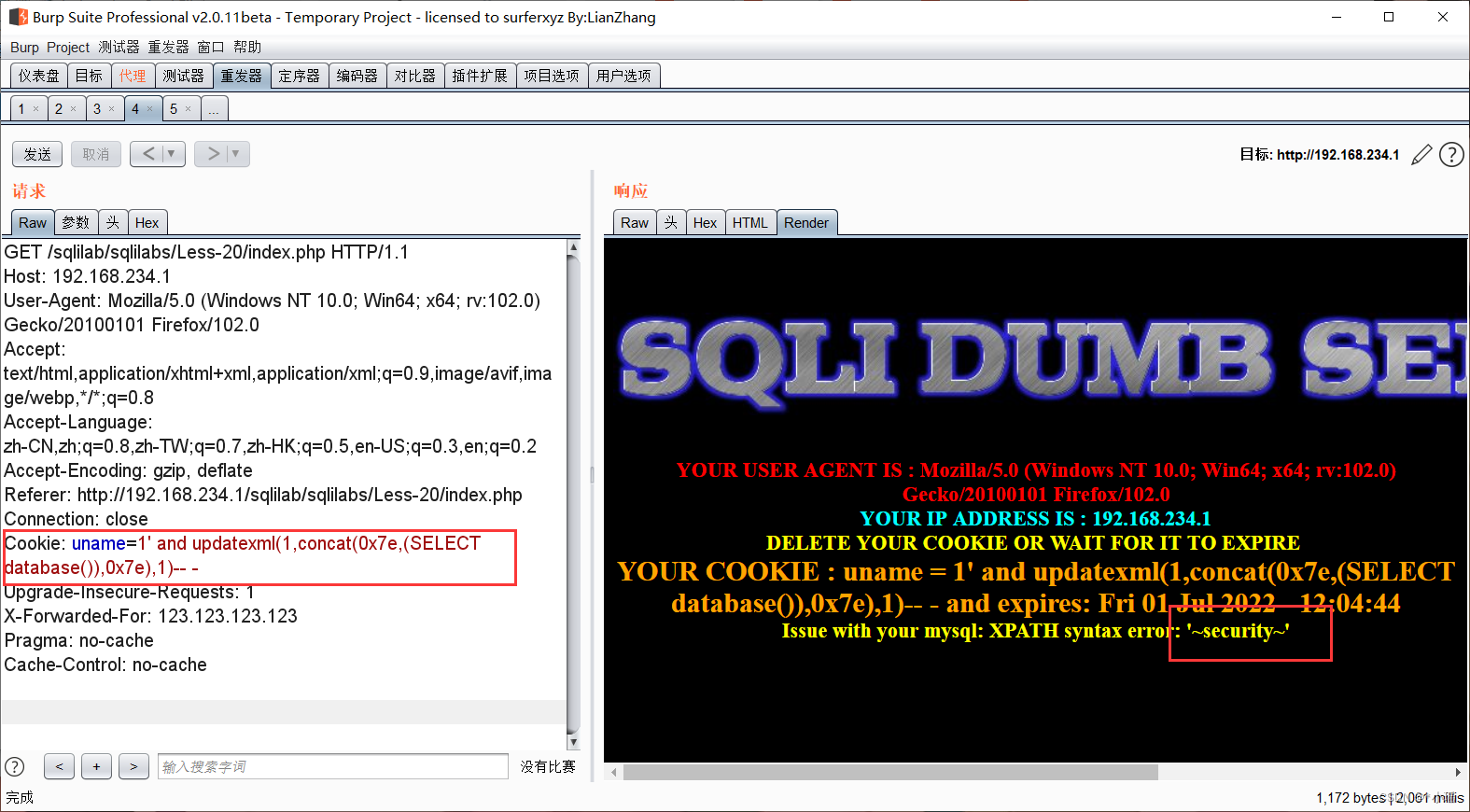Open the 窗口 menu

[211, 48]
